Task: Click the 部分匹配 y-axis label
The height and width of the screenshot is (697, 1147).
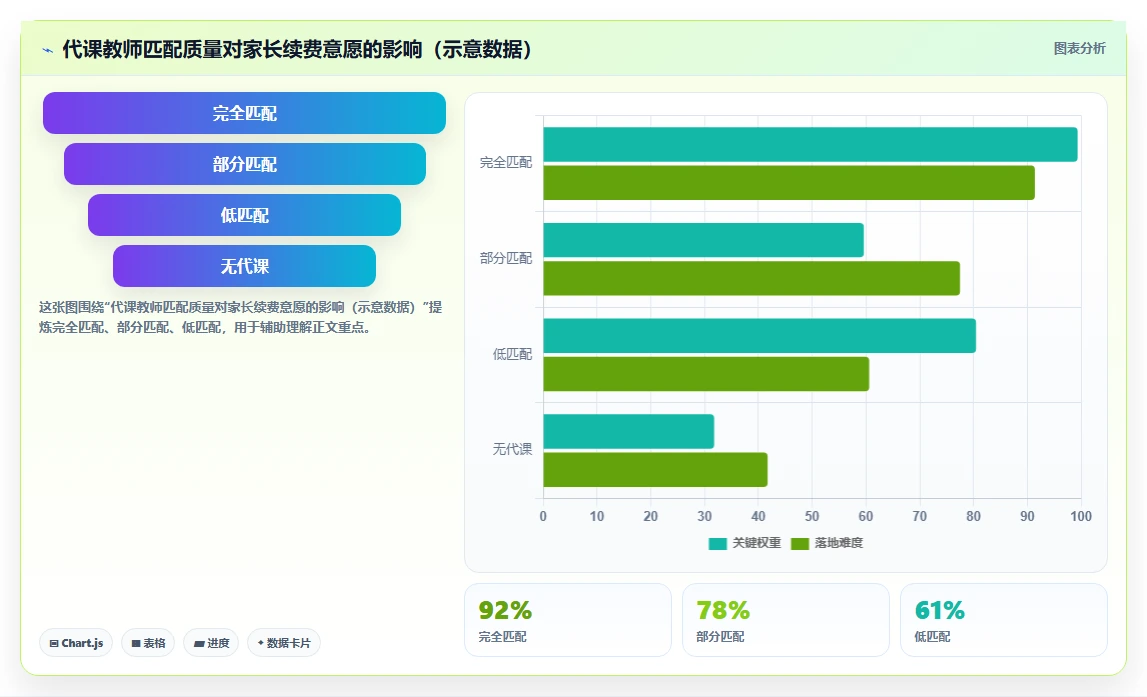Action: 505,258
